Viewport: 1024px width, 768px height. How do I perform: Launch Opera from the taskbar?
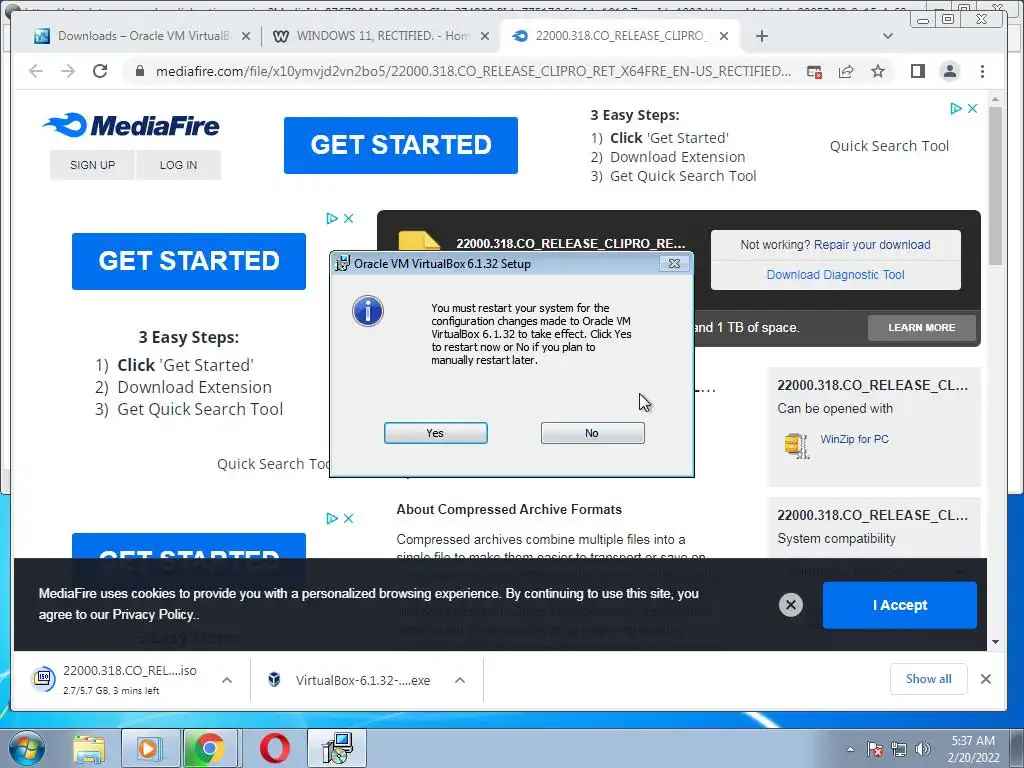(x=275, y=748)
